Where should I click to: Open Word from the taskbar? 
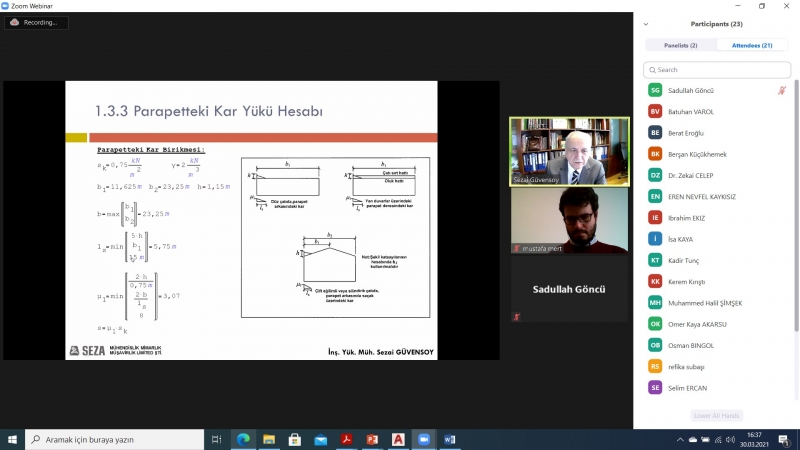coord(449,439)
